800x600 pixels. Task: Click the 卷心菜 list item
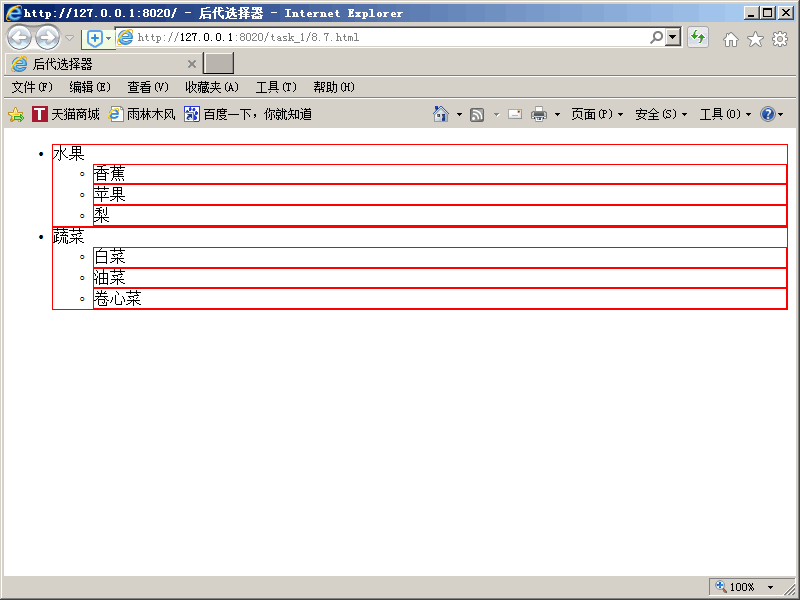tap(440, 298)
